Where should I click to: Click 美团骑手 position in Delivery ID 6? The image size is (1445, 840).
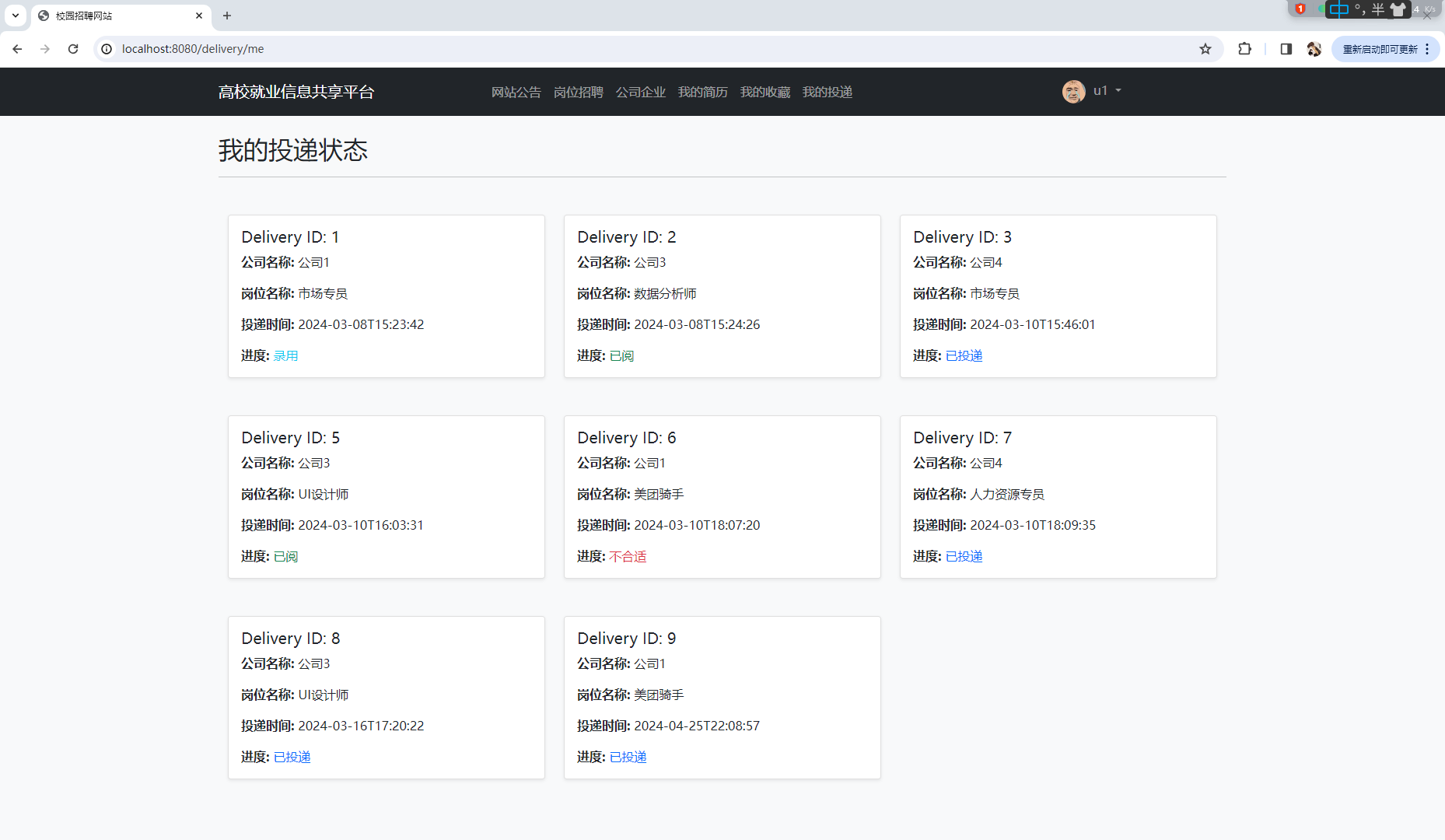(x=659, y=495)
